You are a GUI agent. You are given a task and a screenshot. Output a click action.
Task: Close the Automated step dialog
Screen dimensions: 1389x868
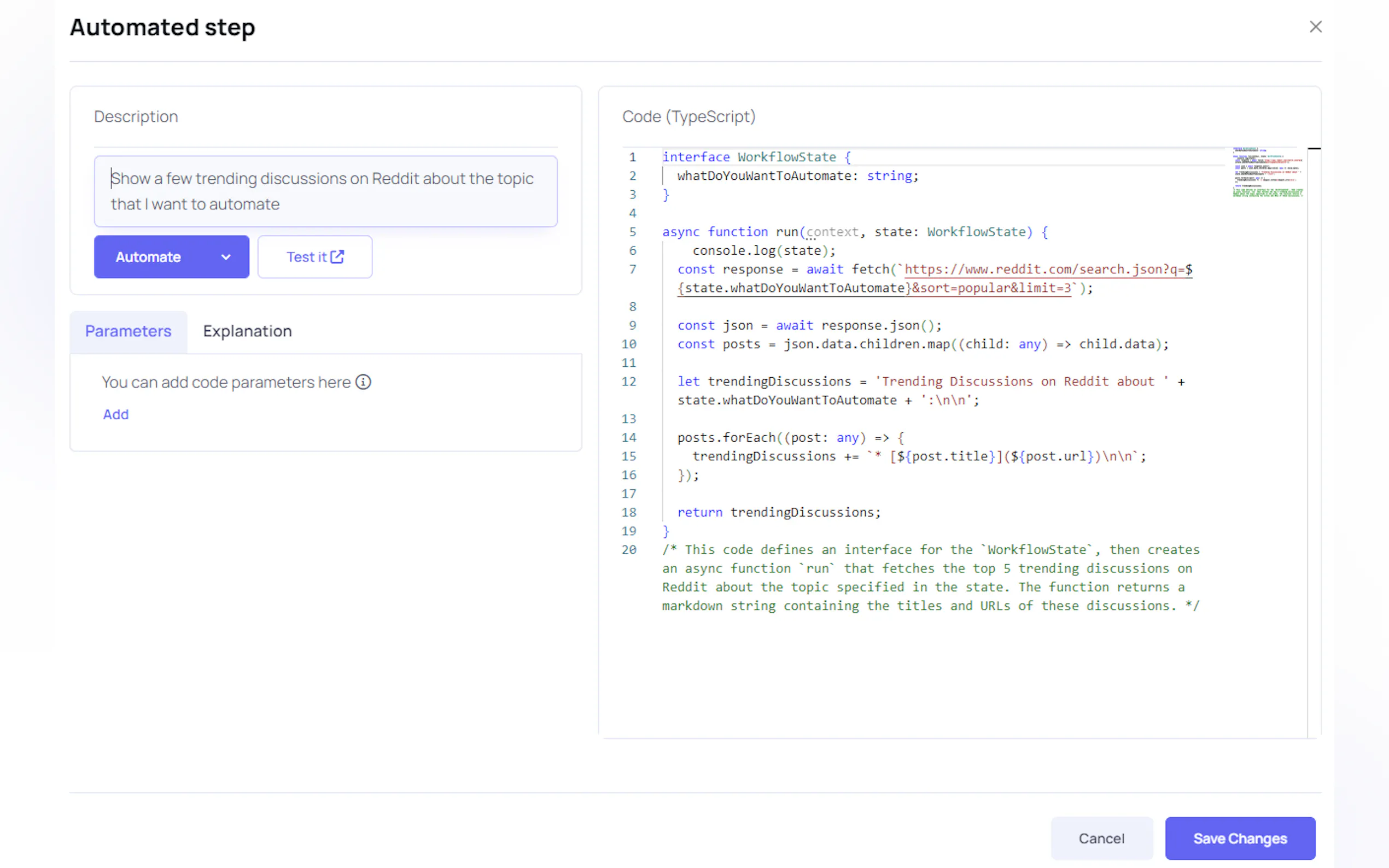(1315, 27)
